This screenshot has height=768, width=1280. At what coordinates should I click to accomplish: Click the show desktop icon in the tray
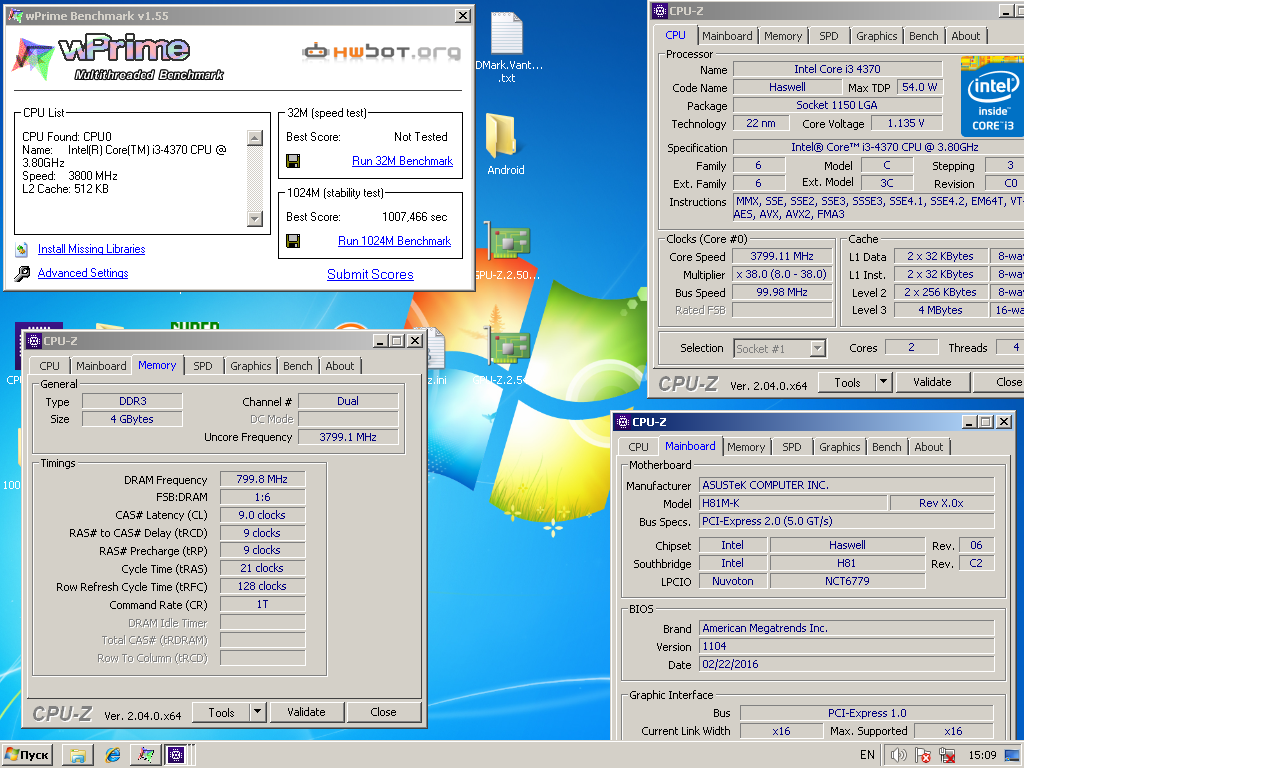coord(1012,756)
